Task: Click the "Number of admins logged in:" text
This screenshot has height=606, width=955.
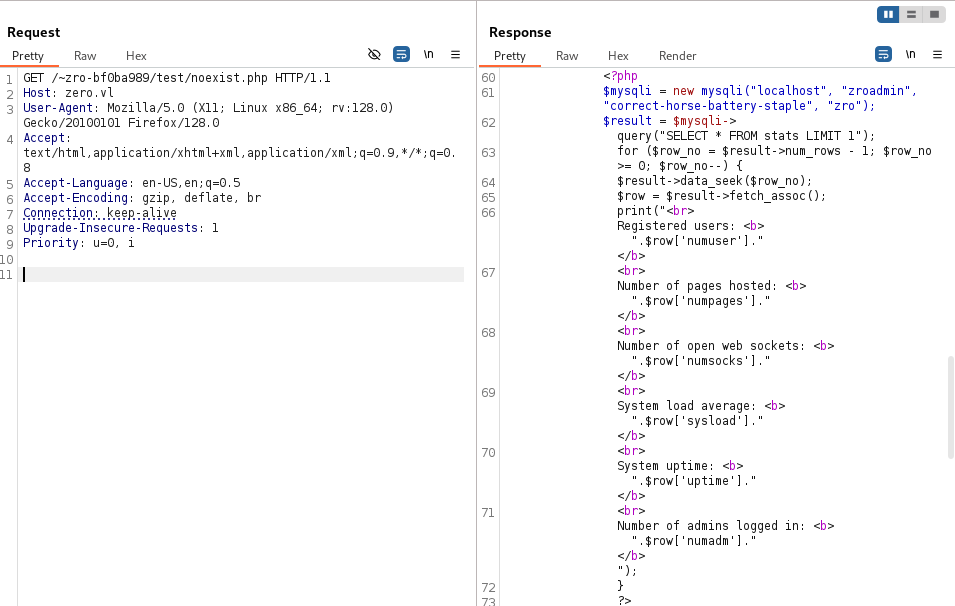Action: click(x=711, y=526)
